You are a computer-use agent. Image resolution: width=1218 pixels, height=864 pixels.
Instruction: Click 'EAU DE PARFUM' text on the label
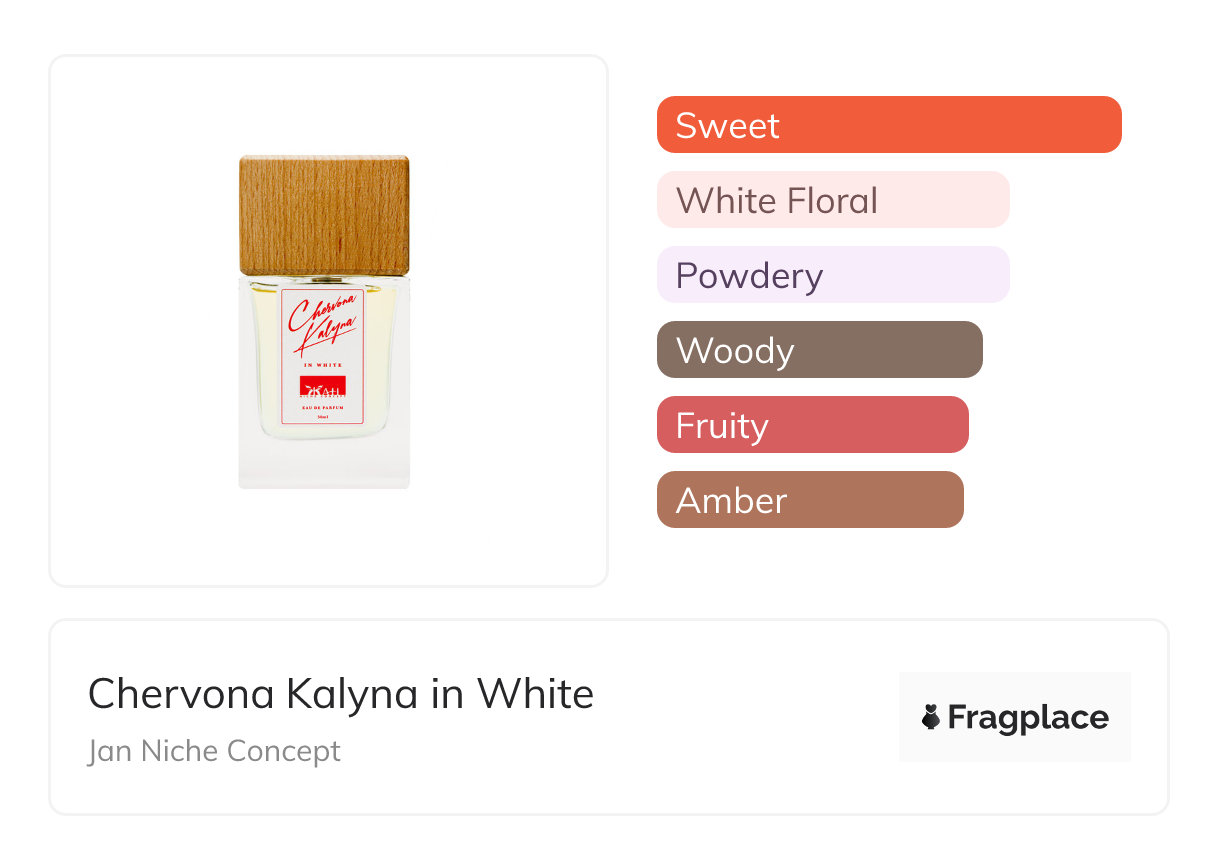[323, 408]
